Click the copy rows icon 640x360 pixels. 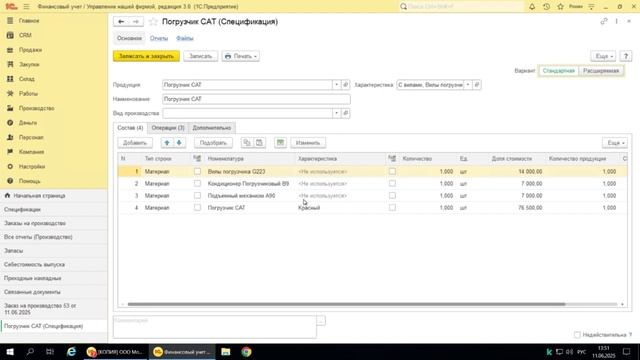pos(247,142)
